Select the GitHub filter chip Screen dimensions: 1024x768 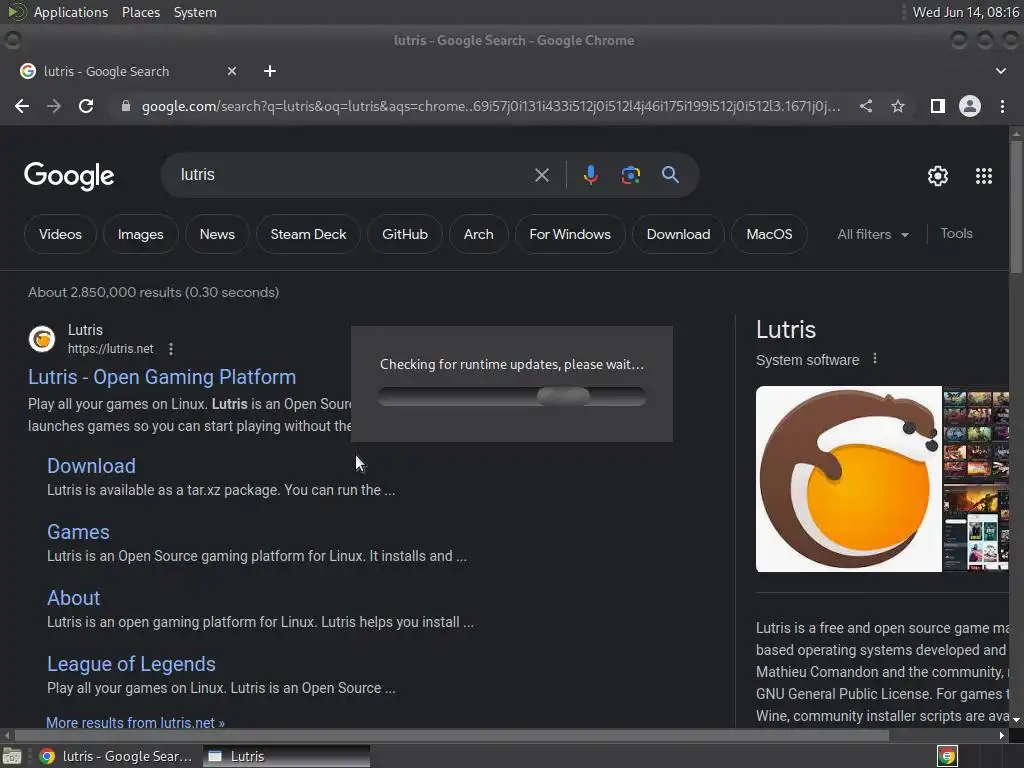tap(405, 234)
